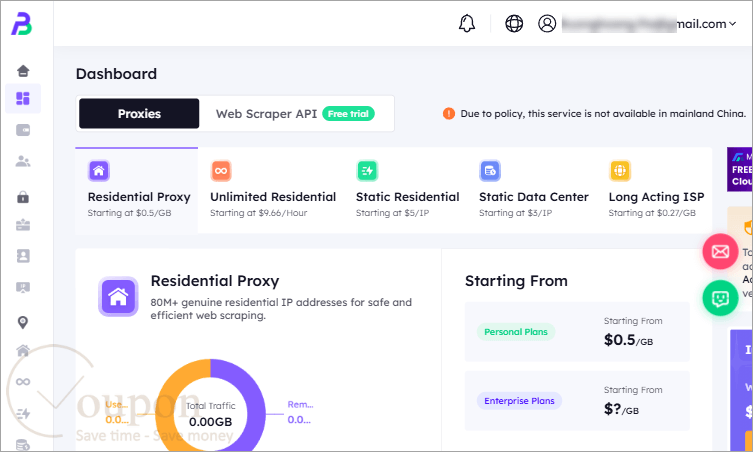
Task: Open the contact card icon in sidebar
Action: [23, 256]
